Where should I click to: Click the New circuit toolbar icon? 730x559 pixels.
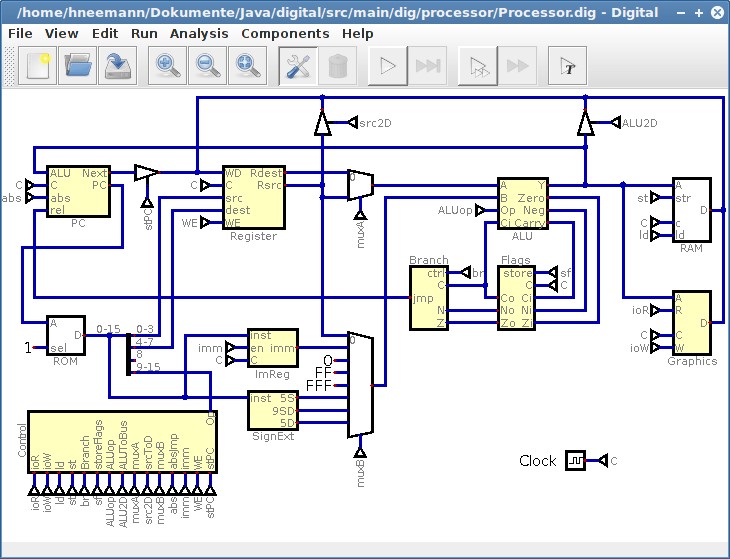click(x=38, y=66)
